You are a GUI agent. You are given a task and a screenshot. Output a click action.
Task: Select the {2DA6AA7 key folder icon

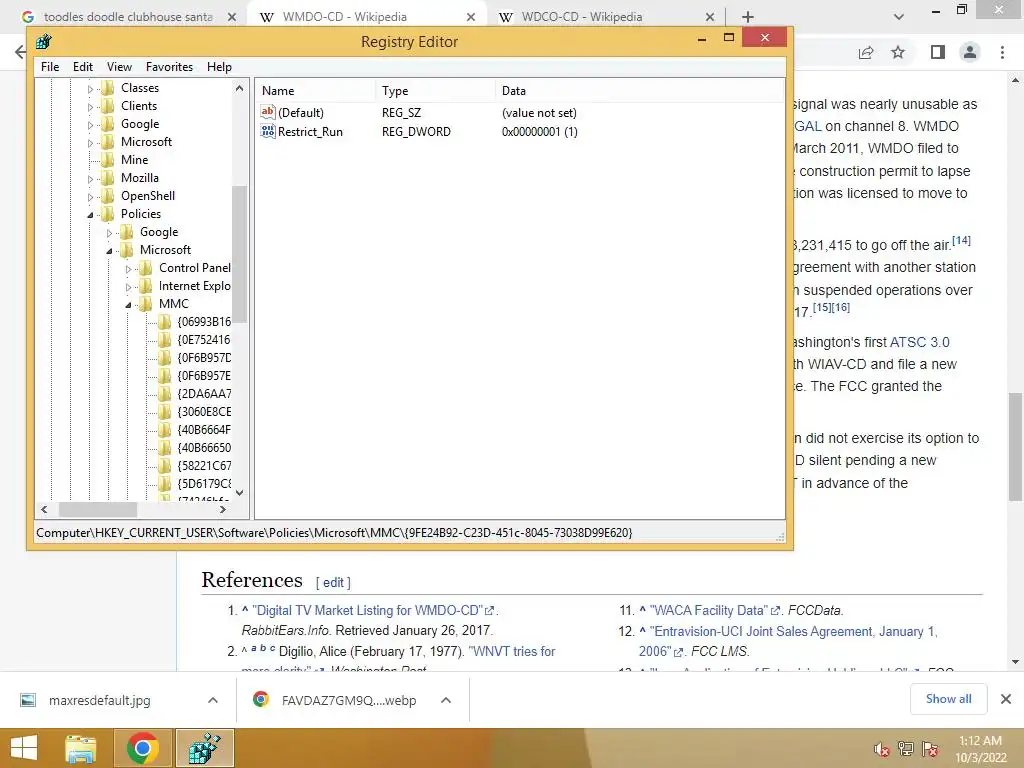coord(165,393)
